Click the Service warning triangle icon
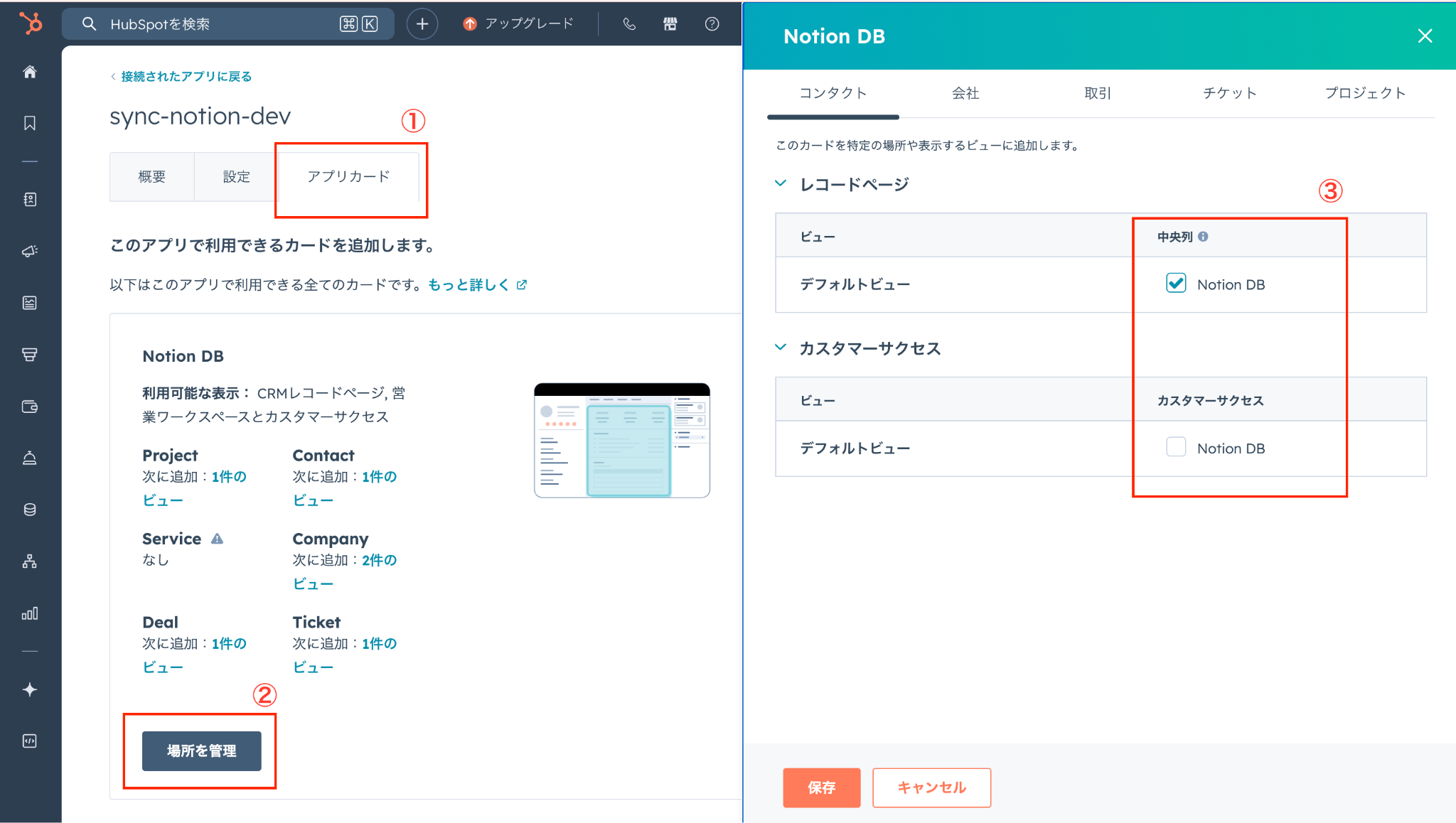Viewport: 1456px width, 823px height. (218, 539)
